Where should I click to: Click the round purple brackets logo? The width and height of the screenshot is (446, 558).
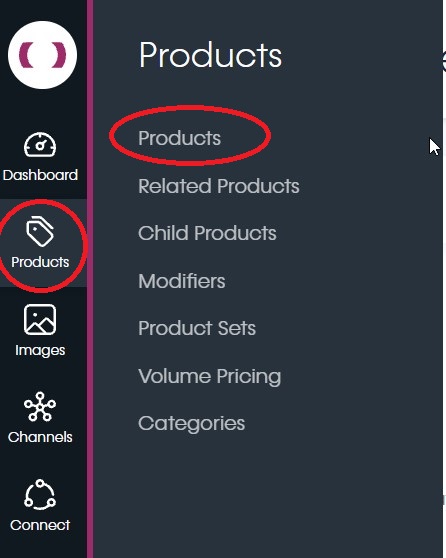[42, 55]
